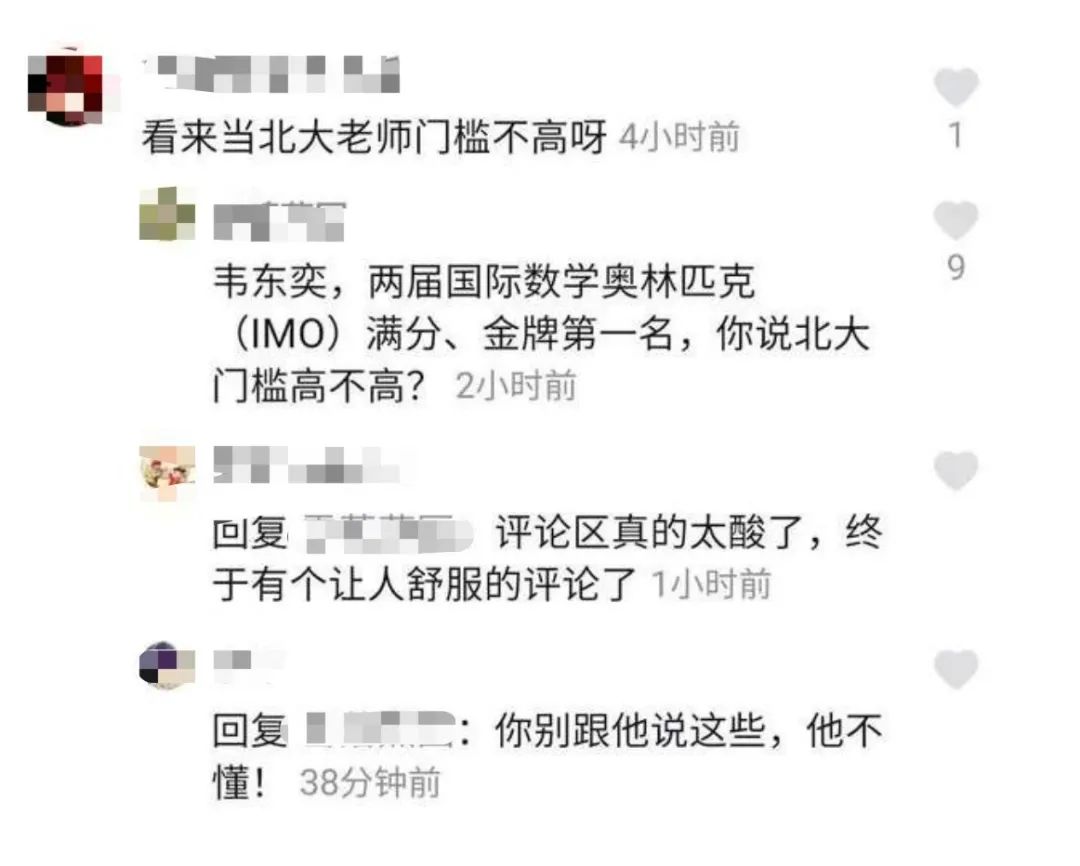Reply to 终于有个让人舒服的评论了 comment
Image resolution: width=1080 pixels, height=866 pixels.
[x=547, y=559]
